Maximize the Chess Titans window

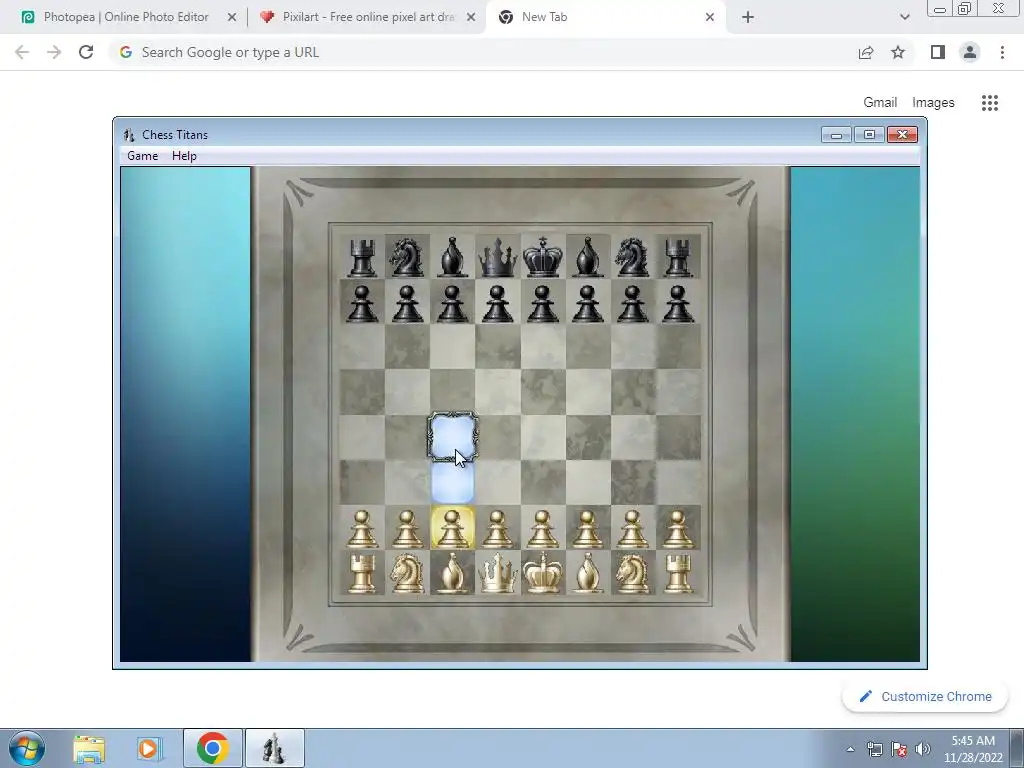tap(869, 135)
